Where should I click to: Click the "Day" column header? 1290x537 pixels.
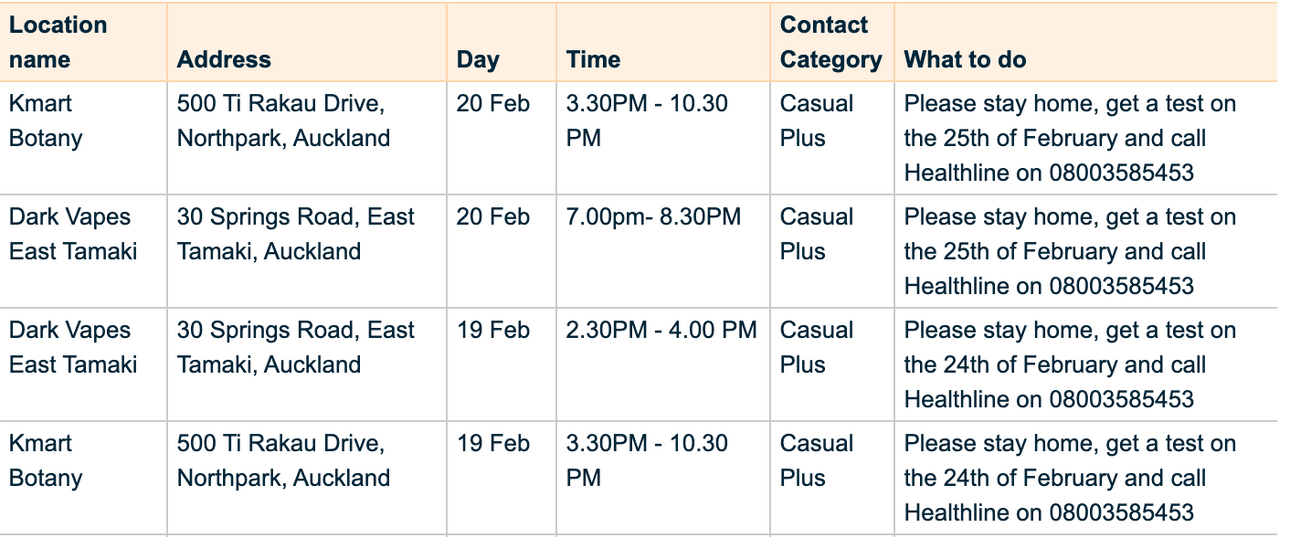coord(478,60)
